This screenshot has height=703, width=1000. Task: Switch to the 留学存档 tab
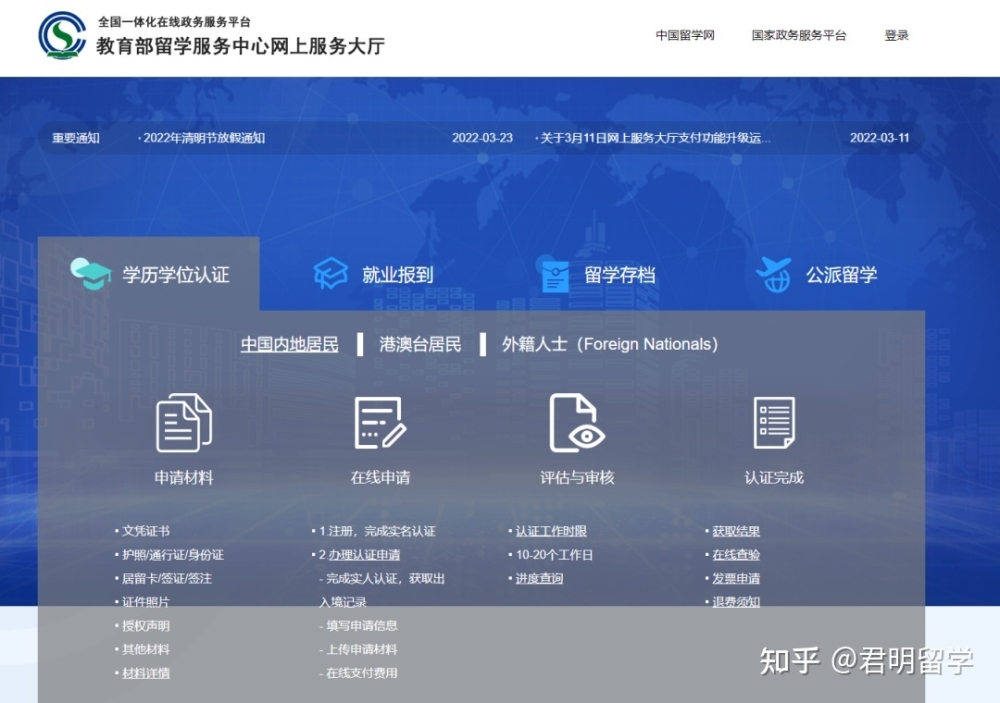[x=598, y=275]
